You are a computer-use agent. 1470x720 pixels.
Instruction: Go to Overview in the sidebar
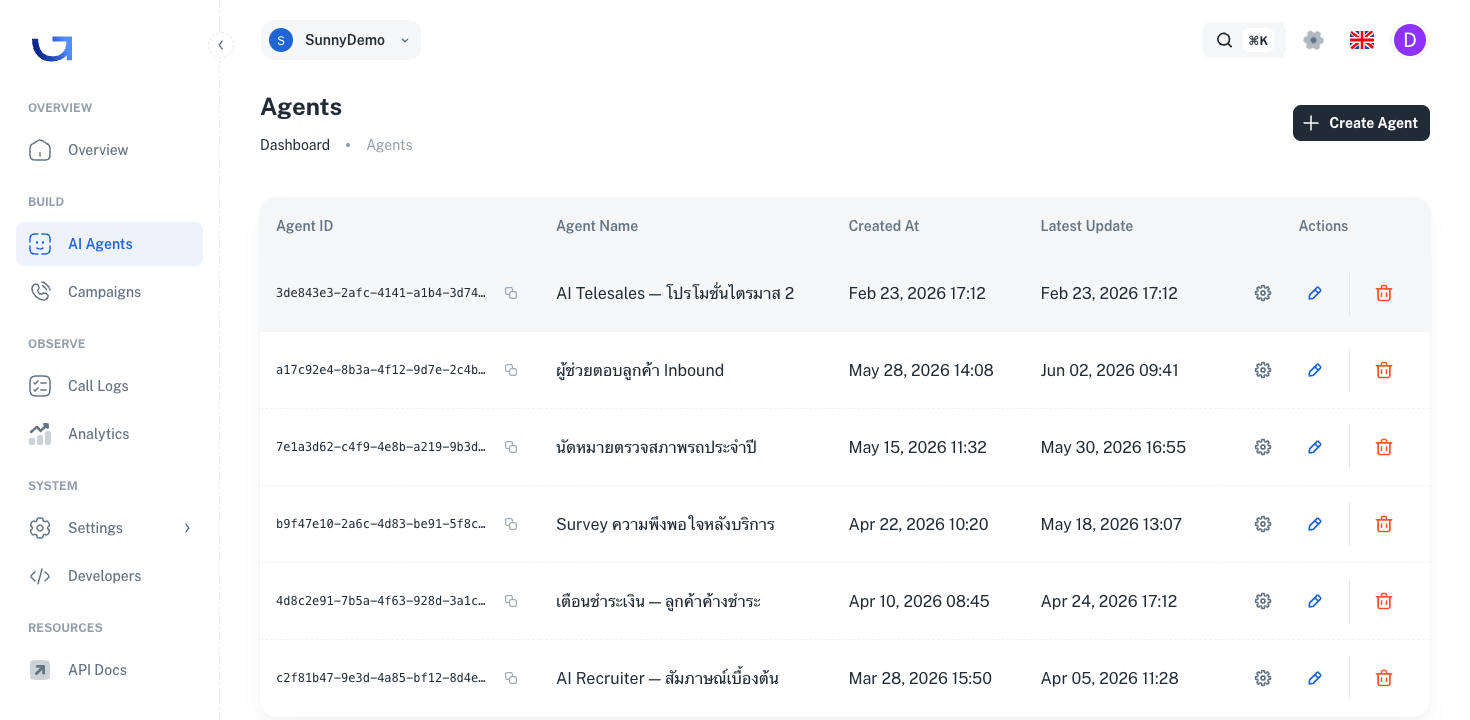click(x=109, y=150)
